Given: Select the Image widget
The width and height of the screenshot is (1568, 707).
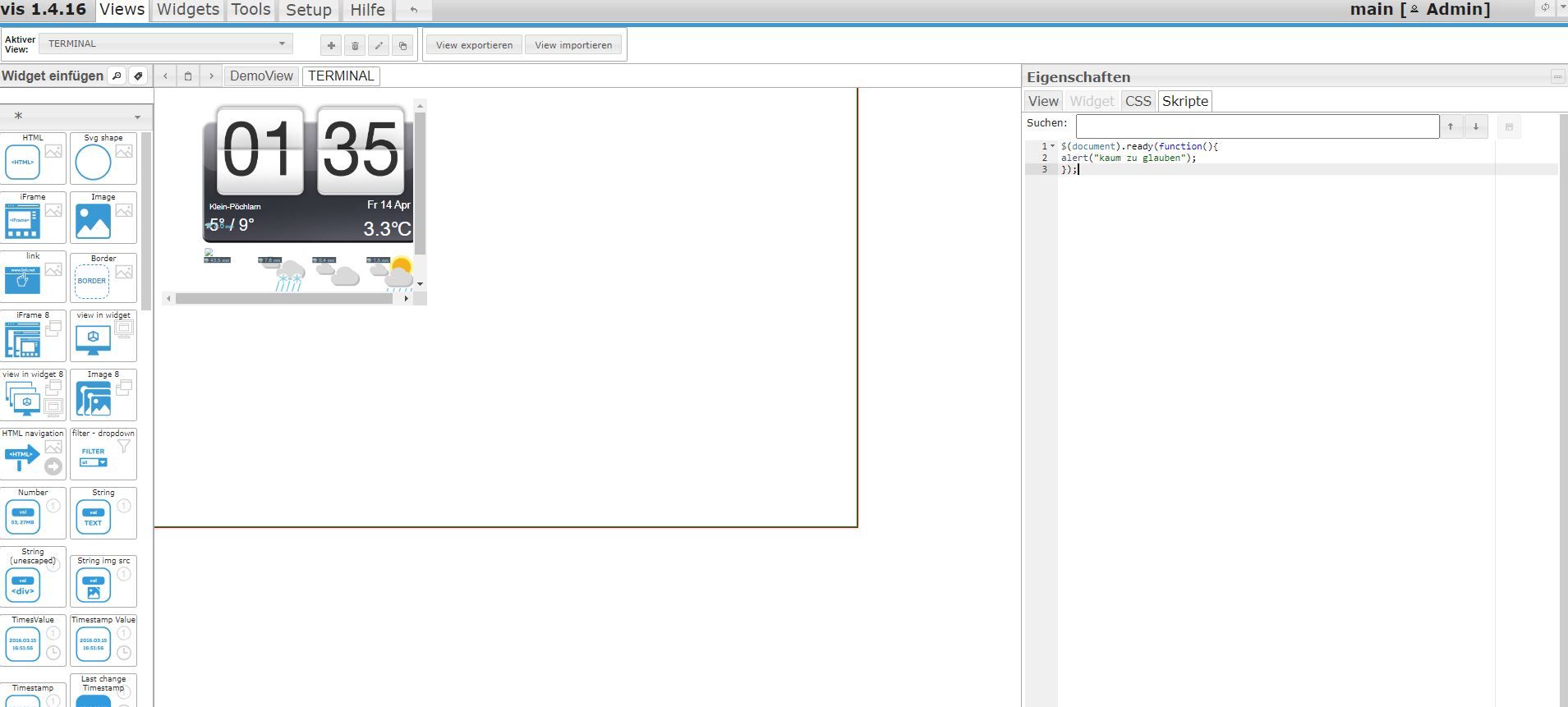Looking at the screenshot, I should click(x=103, y=218).
